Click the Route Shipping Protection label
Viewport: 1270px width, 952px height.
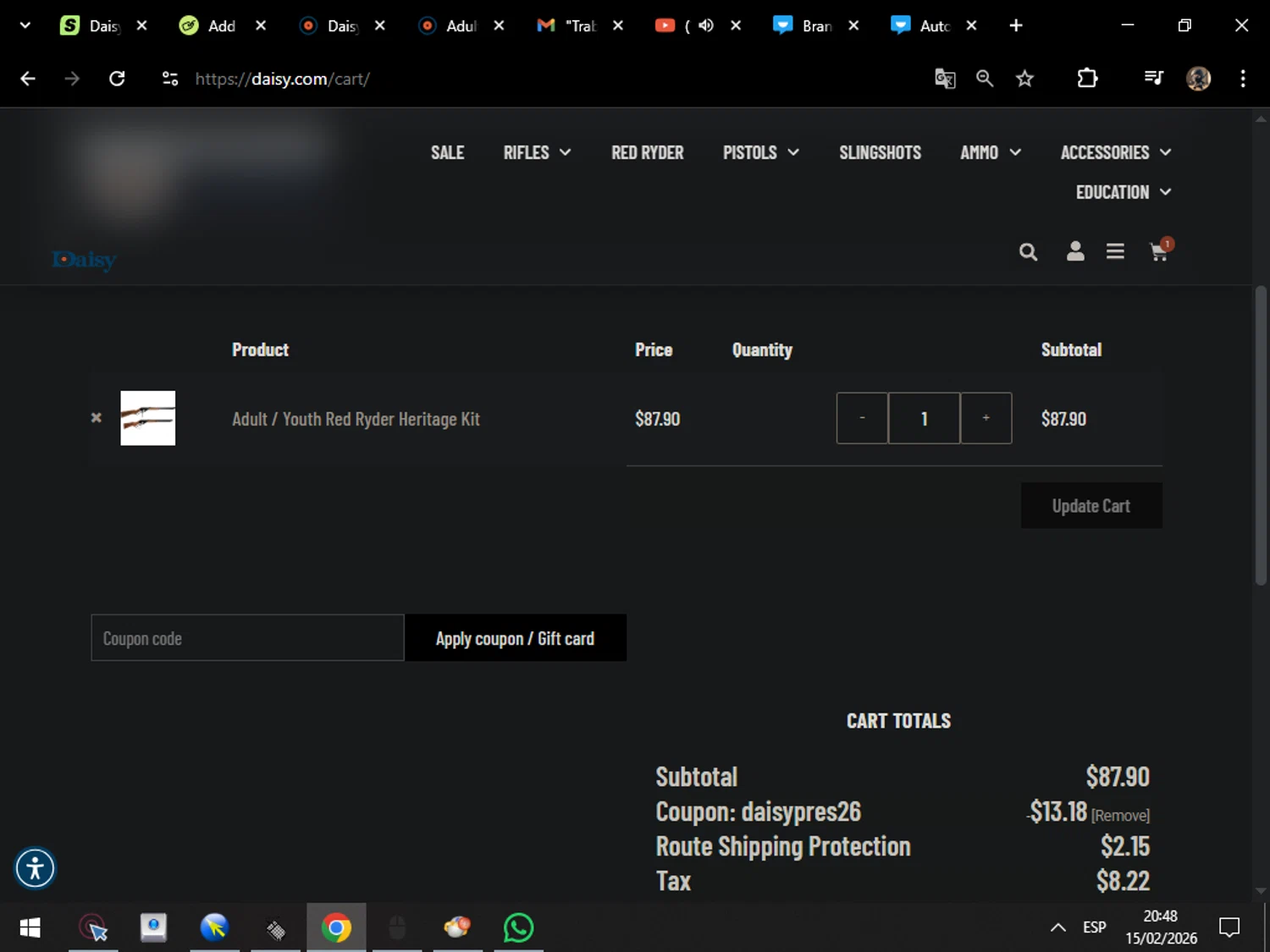click(x=783, y=846)
